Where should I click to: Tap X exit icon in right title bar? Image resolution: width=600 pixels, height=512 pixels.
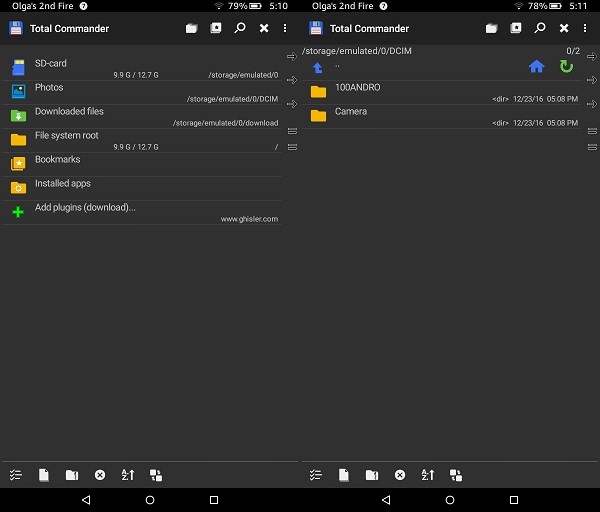click(x=564, y=28)
